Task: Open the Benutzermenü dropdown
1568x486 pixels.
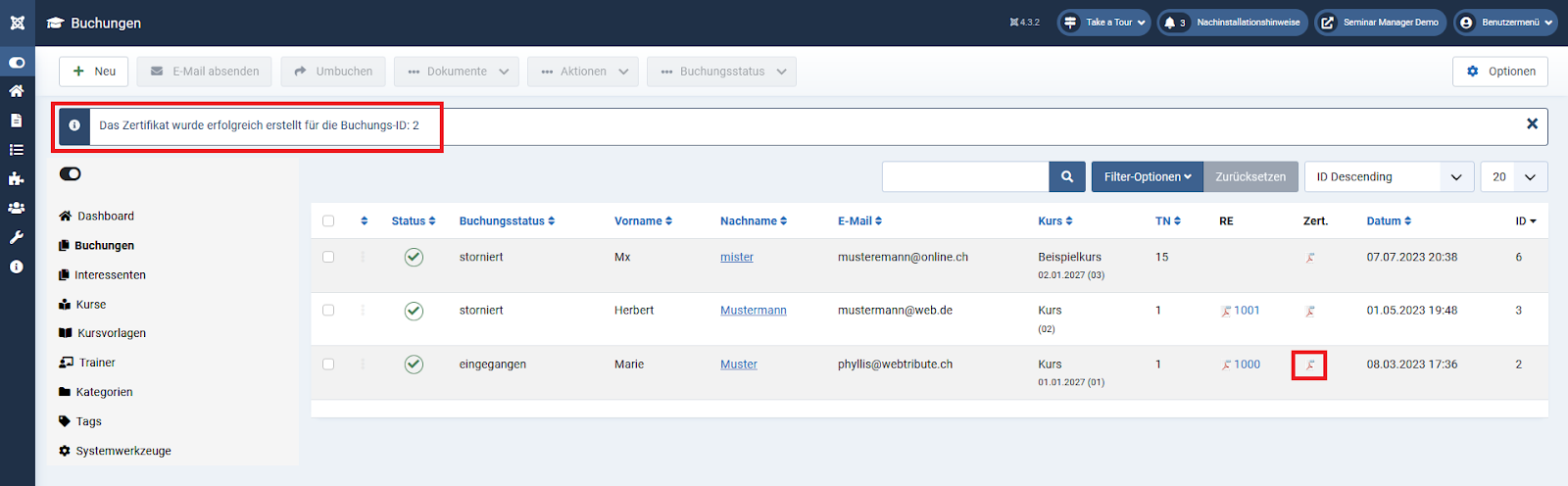Action: tap(1505, 23)
